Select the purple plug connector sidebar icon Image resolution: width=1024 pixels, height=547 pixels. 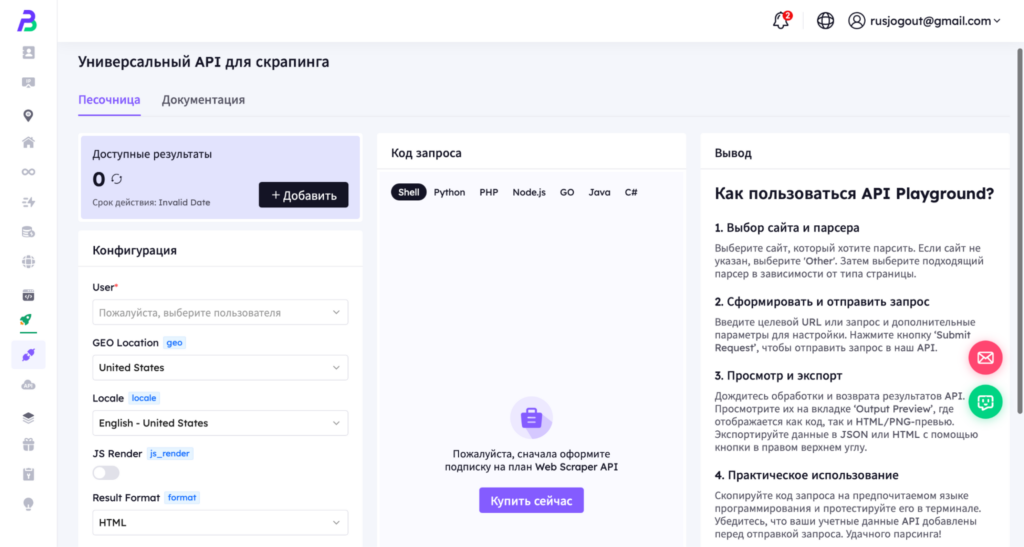[28, 355]
